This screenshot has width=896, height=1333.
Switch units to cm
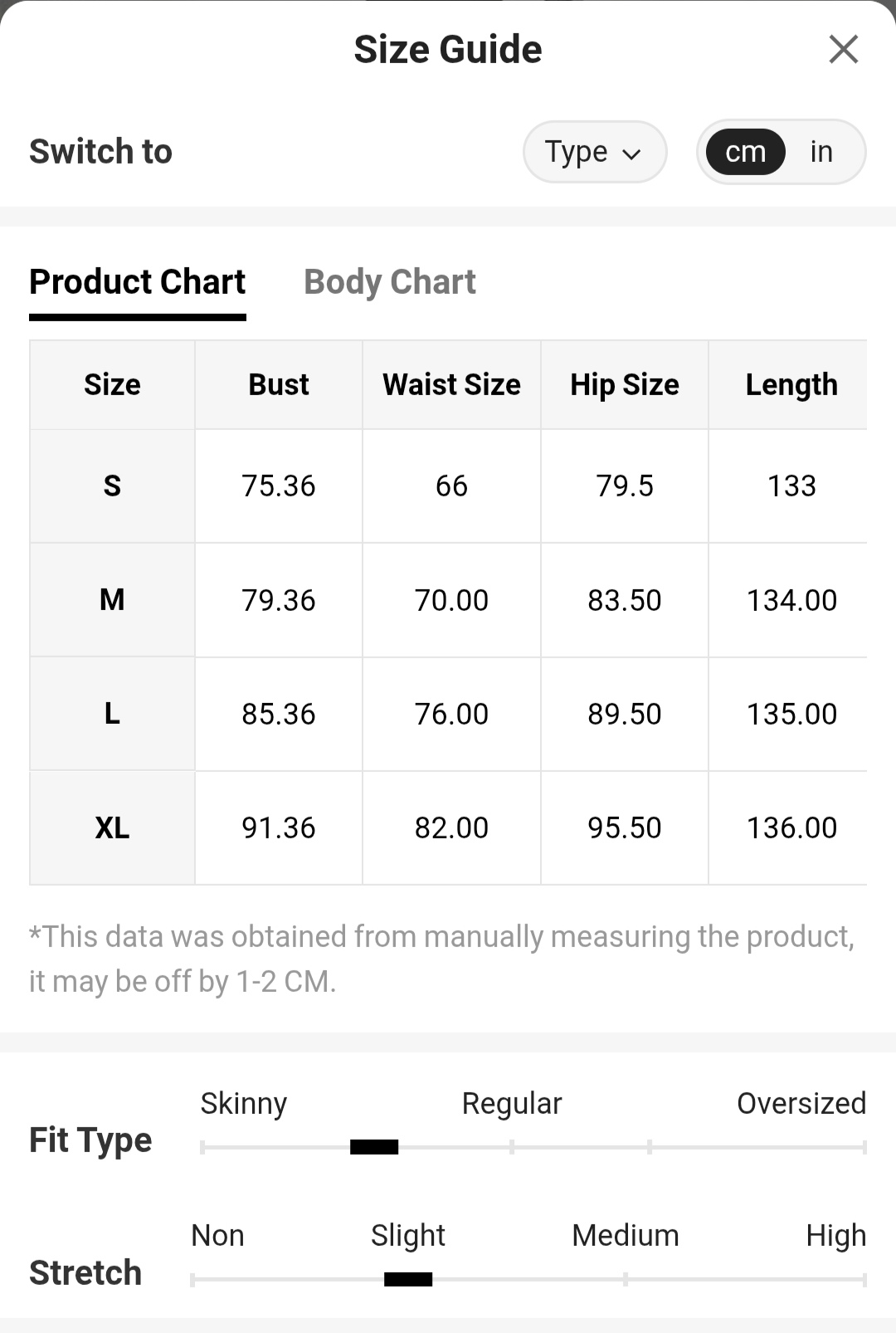(745, 152)
